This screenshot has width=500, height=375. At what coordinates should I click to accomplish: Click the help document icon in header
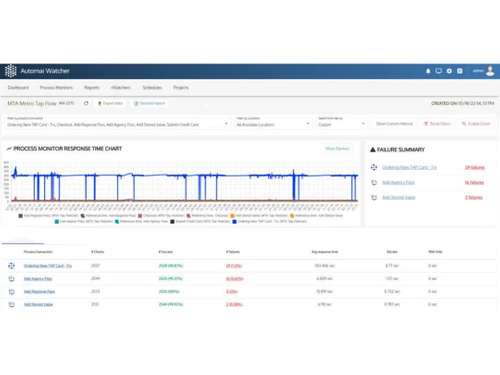click(460, 71)
